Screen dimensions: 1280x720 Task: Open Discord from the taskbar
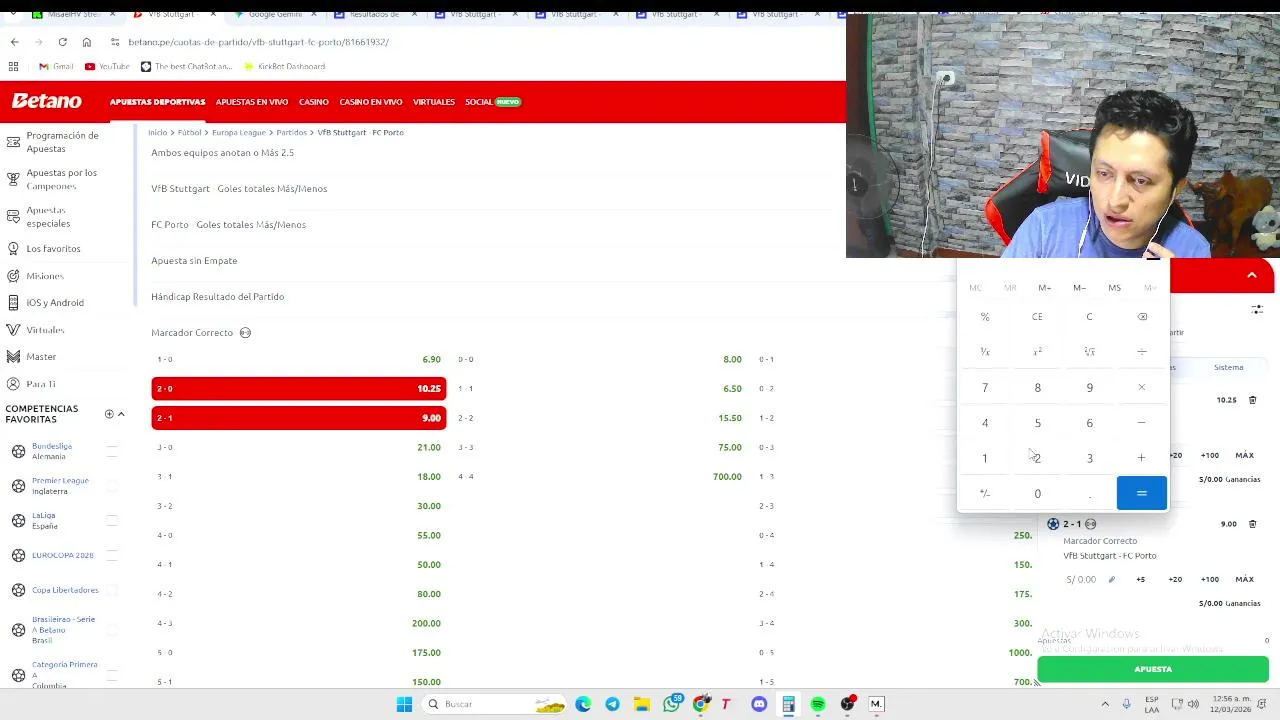pos(759,704)
